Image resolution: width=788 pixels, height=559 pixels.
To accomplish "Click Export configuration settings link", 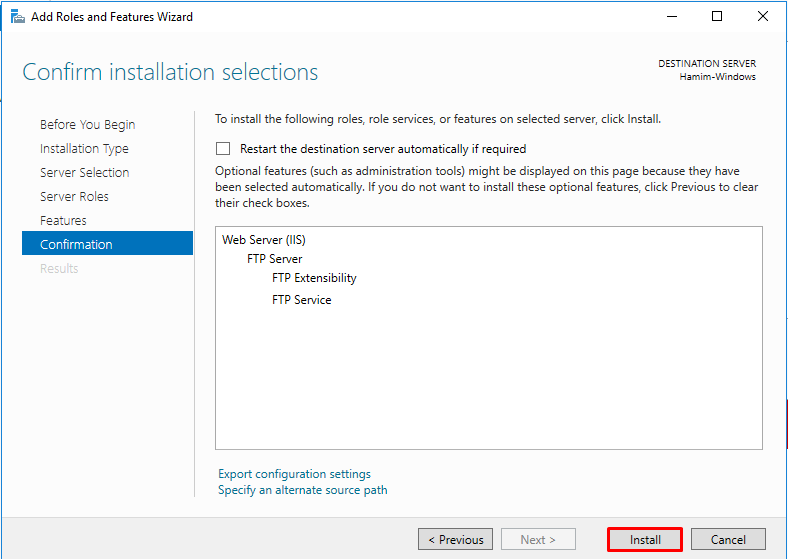I will [x=294, y=474].
